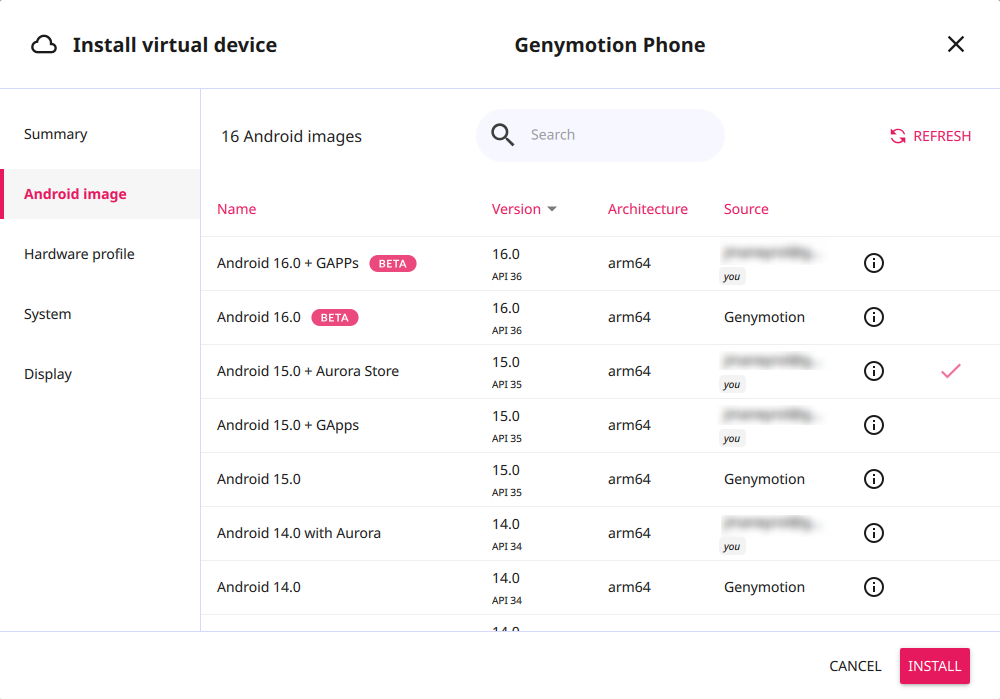
Task: Click the refresh arrows icon
Action: 898,136
